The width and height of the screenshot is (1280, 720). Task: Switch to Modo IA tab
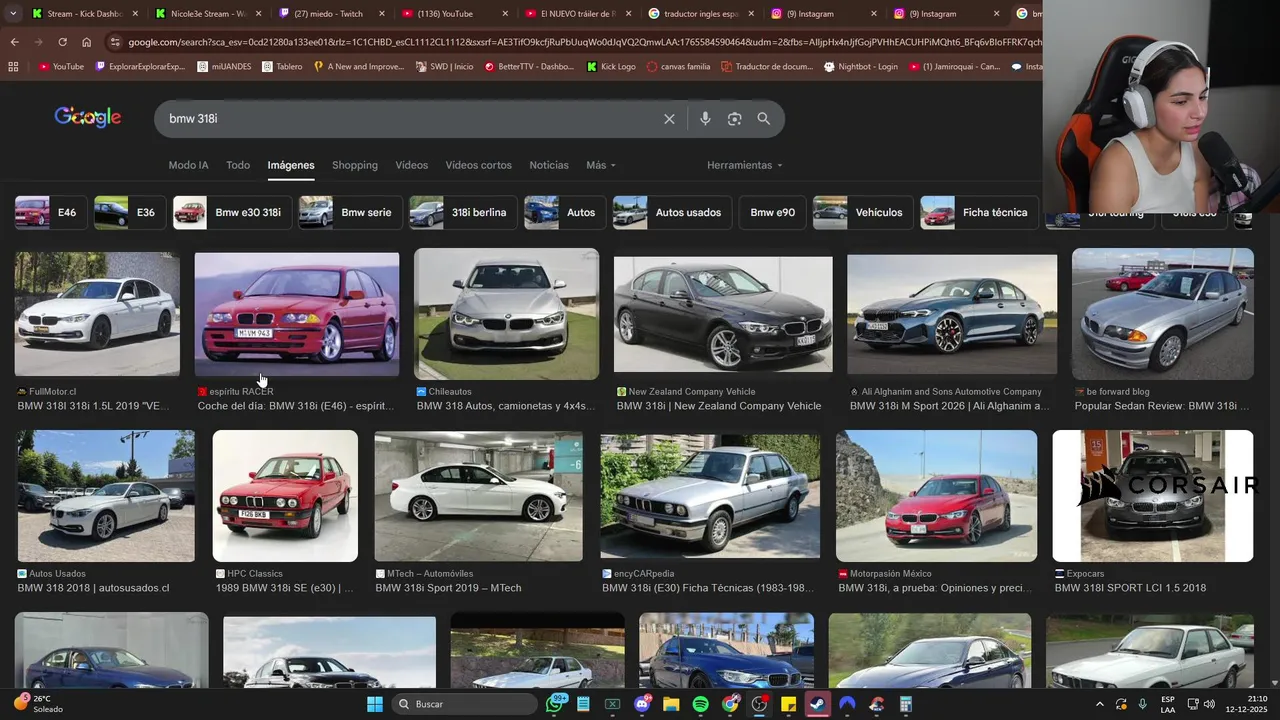point(189,165)
